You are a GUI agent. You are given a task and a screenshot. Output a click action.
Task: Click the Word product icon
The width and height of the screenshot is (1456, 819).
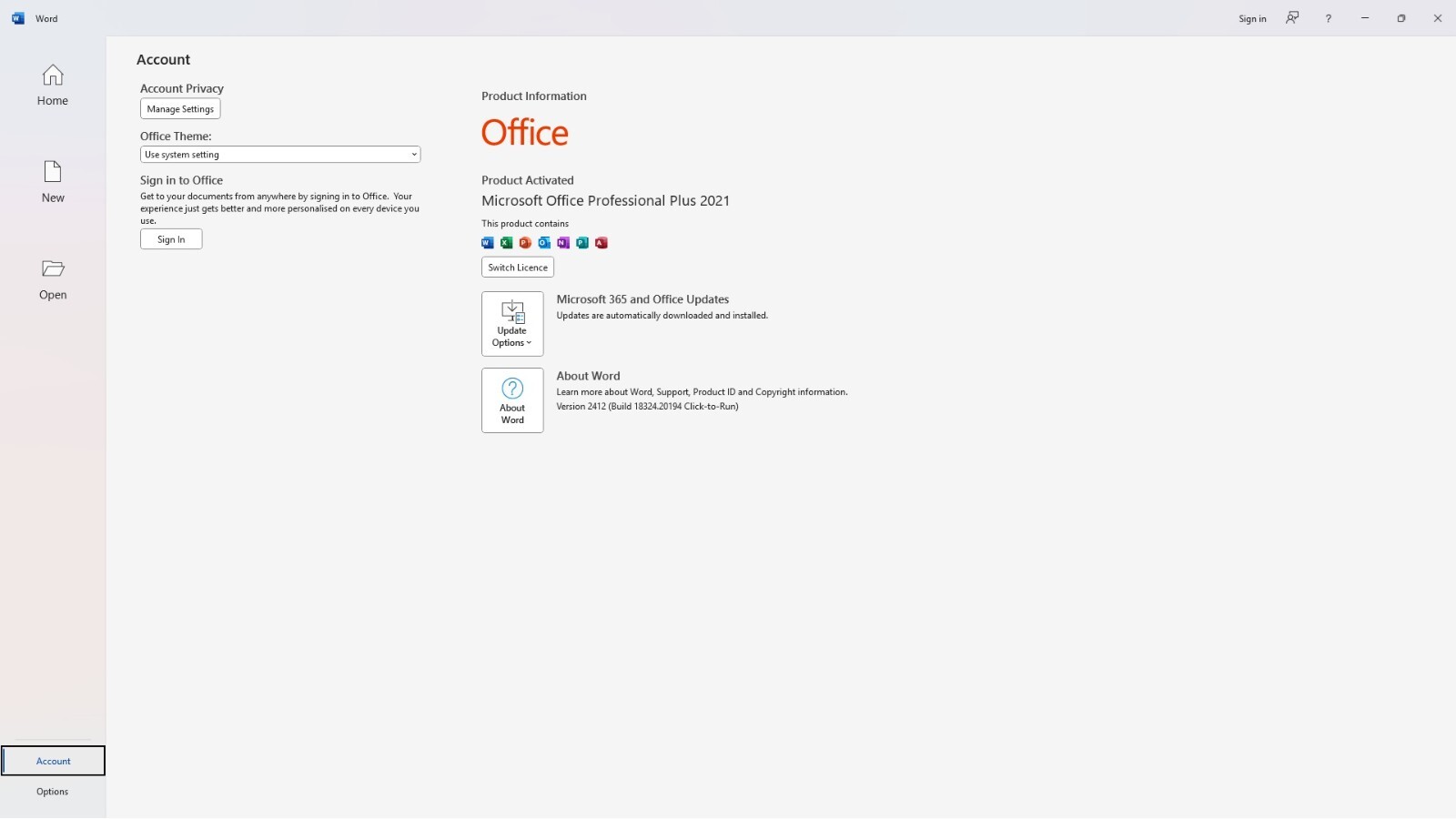pyautogui.click(x=487, y=242)
